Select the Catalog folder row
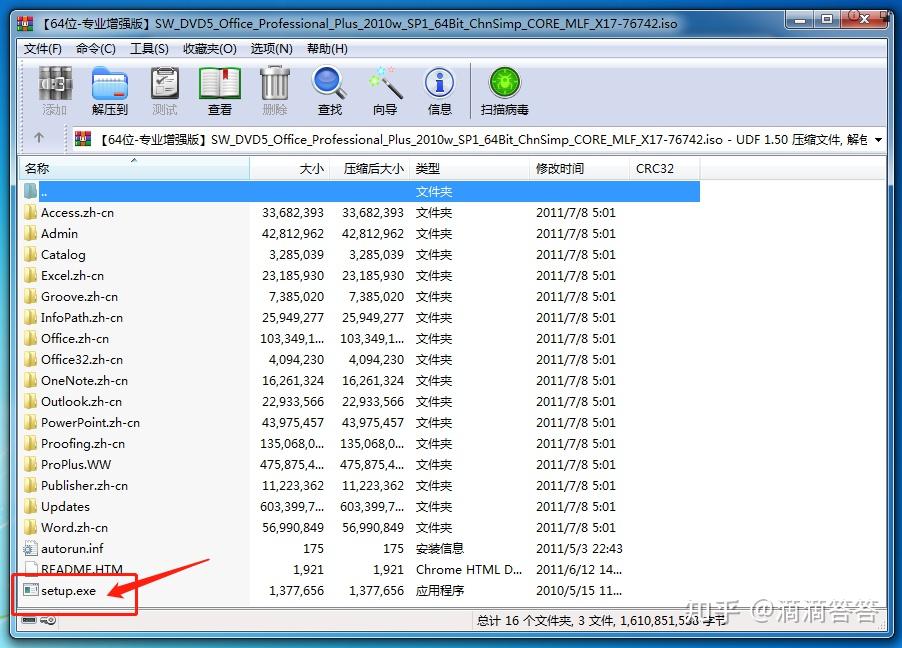 coord(360,254)
